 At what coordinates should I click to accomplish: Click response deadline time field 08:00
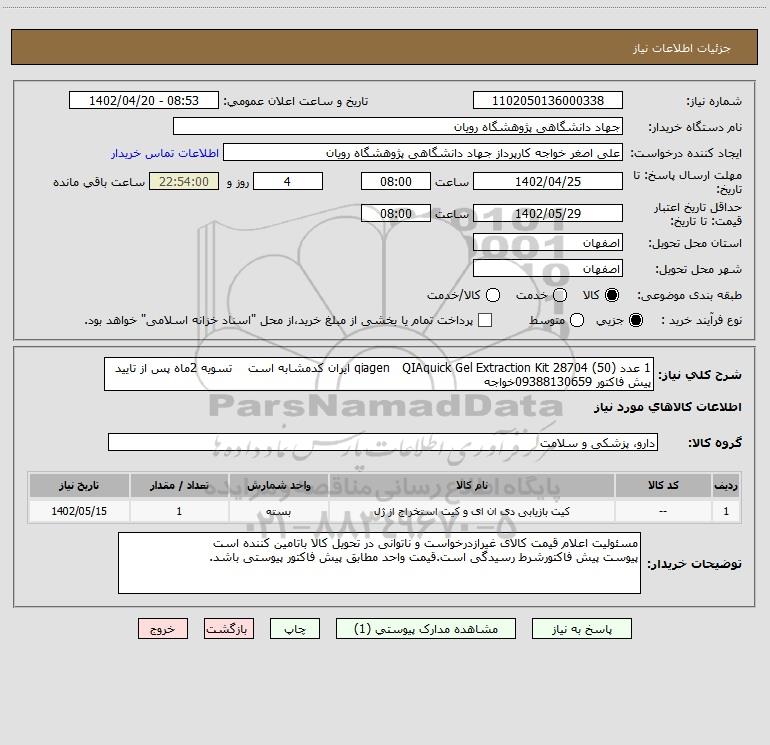396,181
